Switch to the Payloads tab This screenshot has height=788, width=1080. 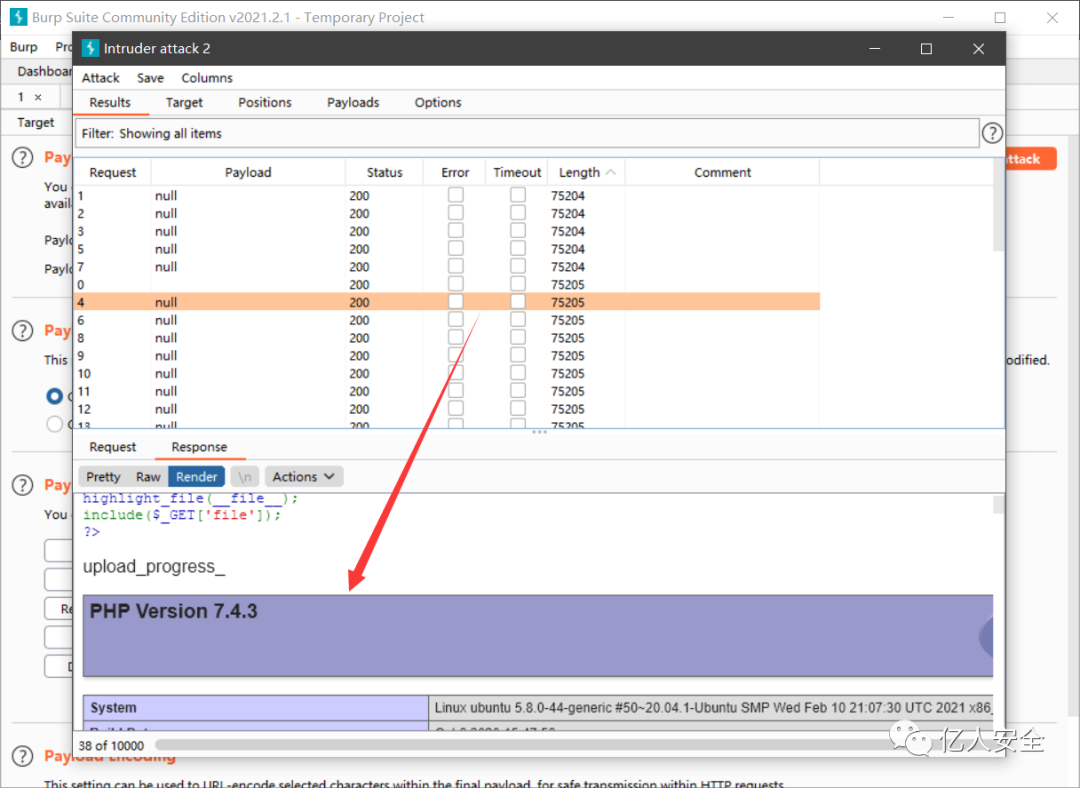point(353,102)
